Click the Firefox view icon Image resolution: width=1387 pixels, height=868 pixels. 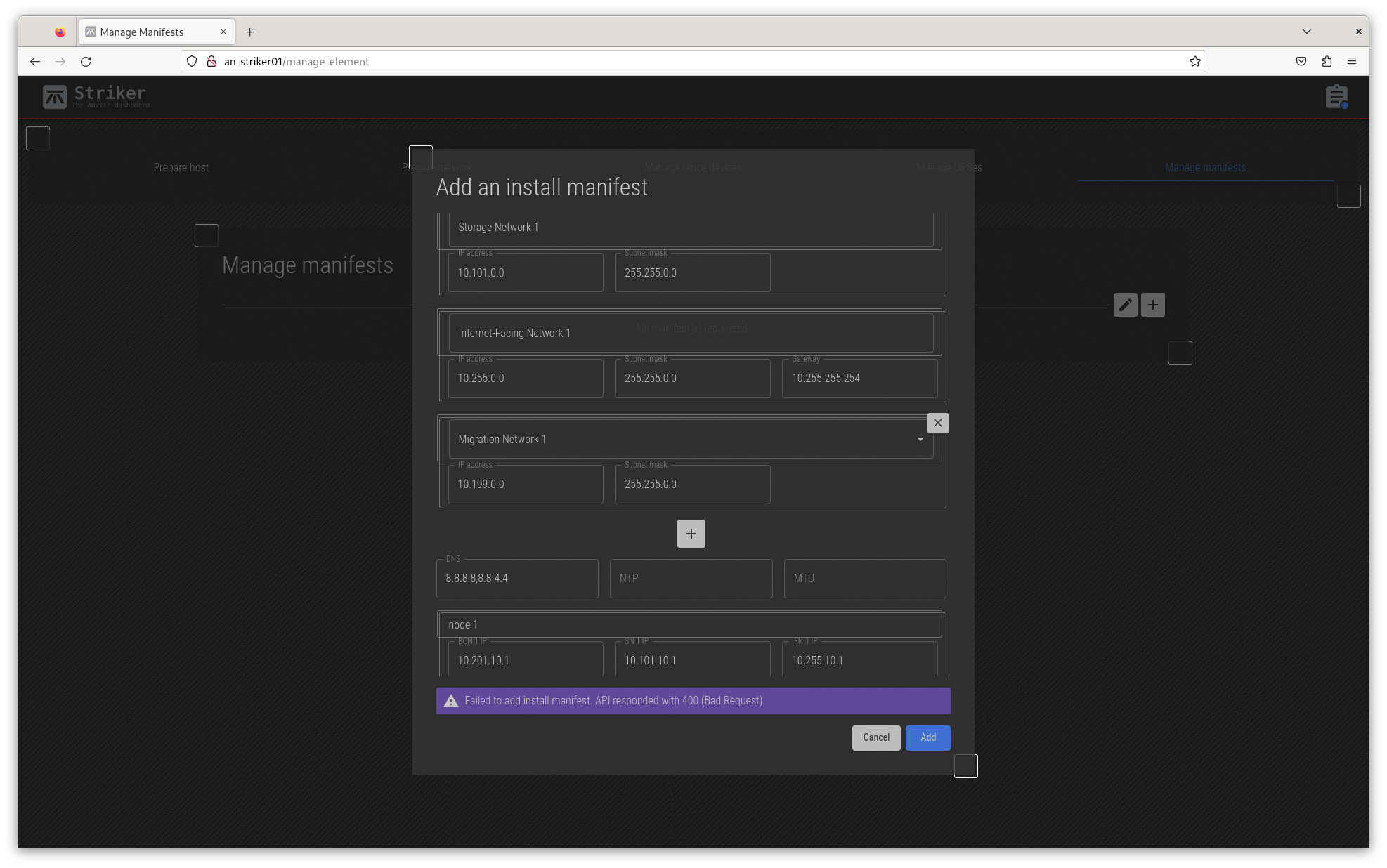coord(60,32)
